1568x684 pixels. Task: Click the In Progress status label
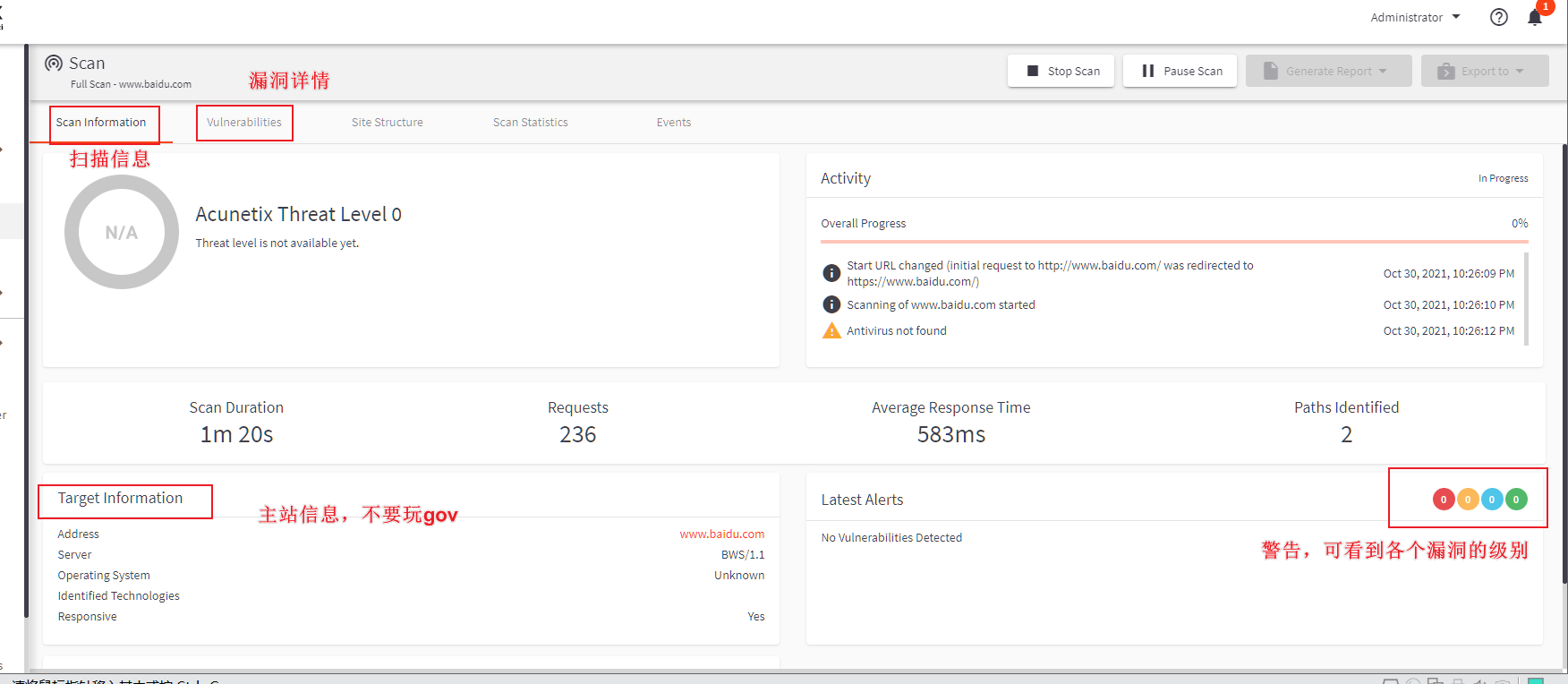[1504, 179]
